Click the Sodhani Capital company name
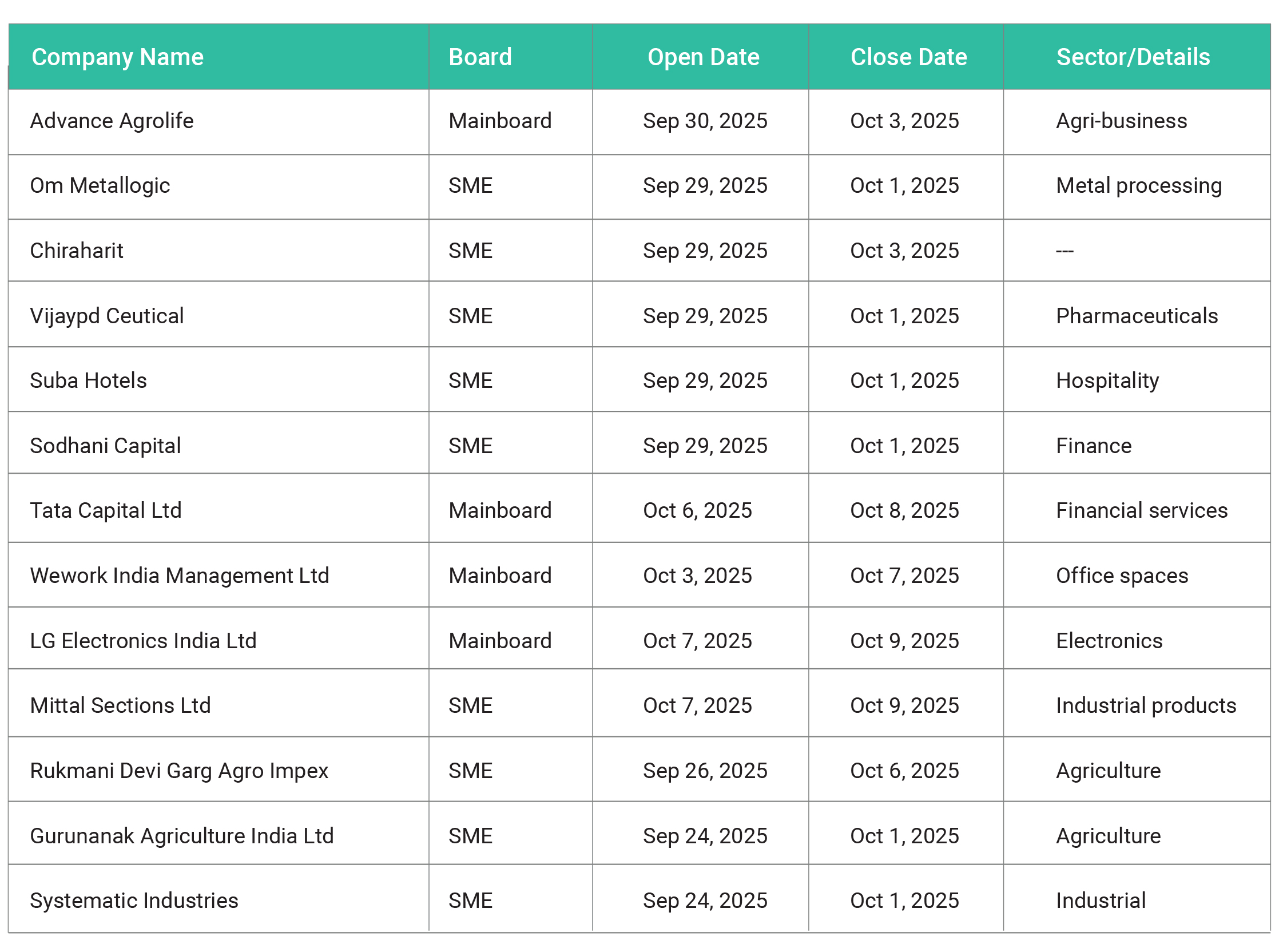This screenshot has height=952, width=1279. (x=105, y=446)
